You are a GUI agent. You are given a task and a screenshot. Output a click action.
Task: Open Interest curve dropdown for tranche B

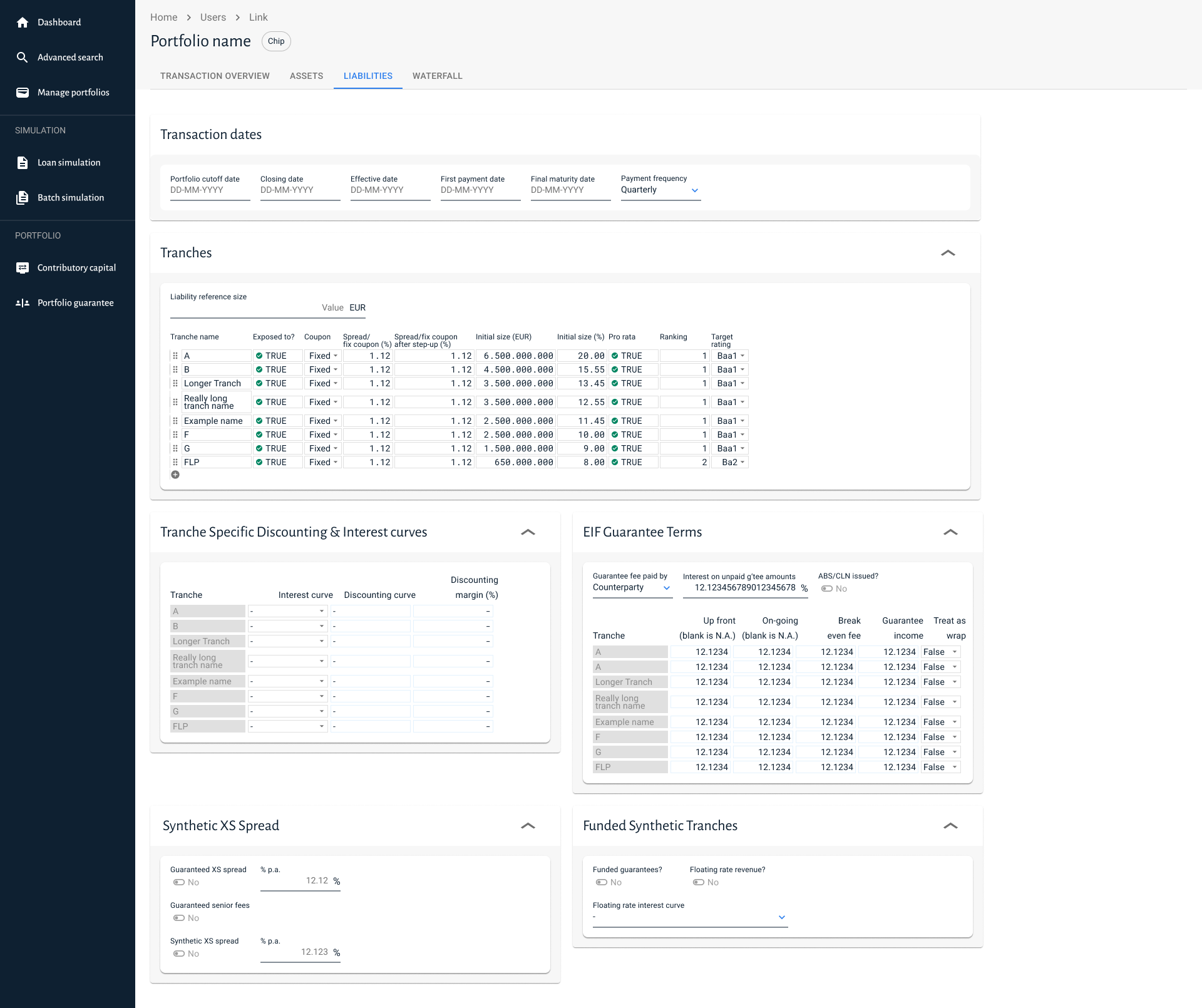tap(288, 626)
